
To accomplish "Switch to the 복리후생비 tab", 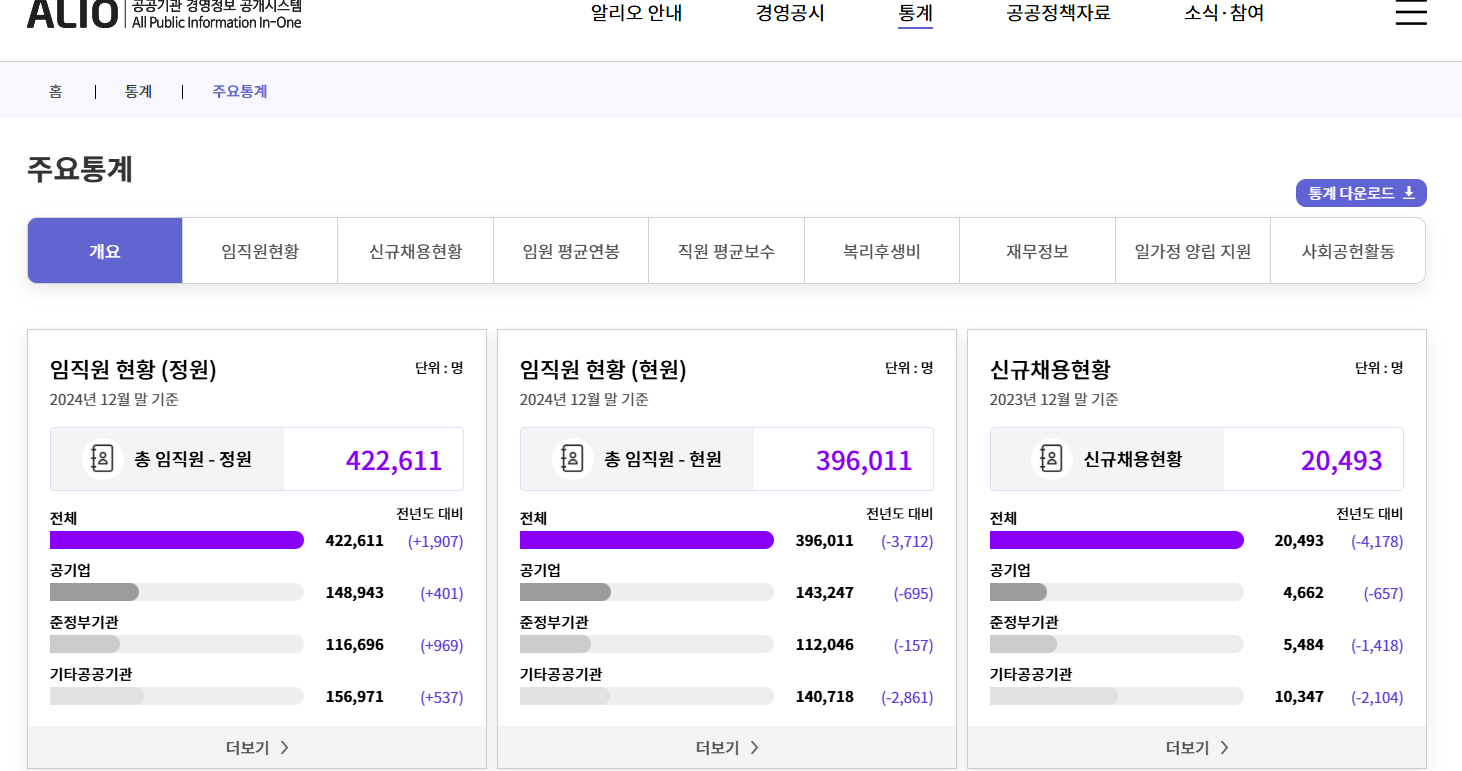I will point(882,251).
